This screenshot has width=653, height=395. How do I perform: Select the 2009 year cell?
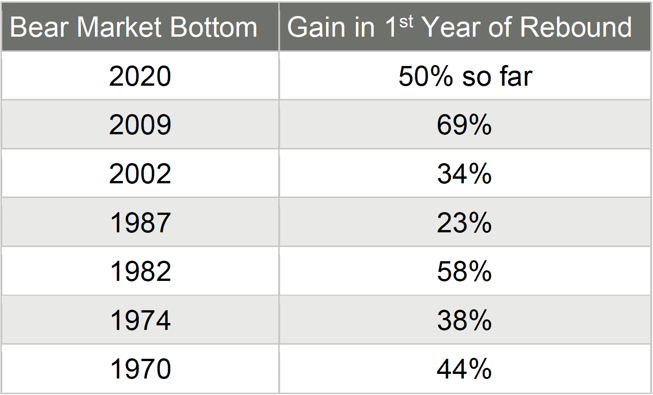[140, 124]
